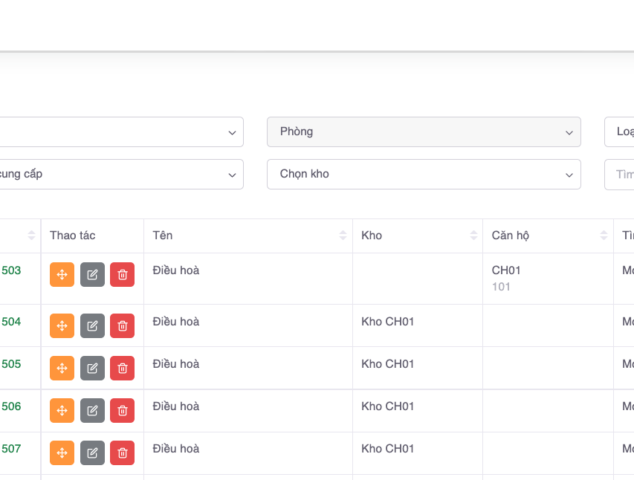Screen dimensions: 634x480
Task: Click red delete icon in row 507
Action: 122,453
